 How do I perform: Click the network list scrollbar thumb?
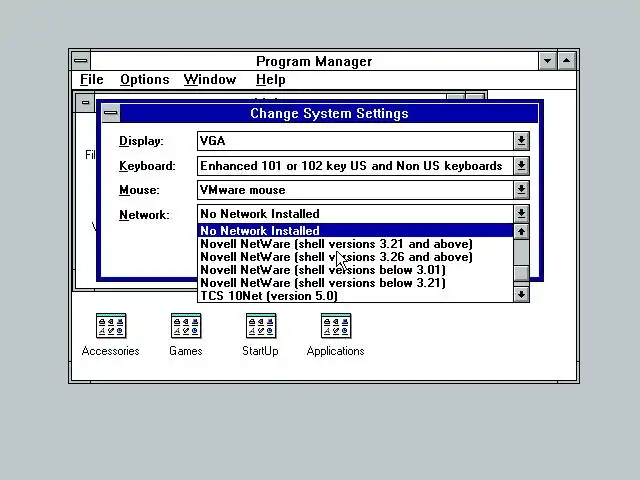coord(521,273)
